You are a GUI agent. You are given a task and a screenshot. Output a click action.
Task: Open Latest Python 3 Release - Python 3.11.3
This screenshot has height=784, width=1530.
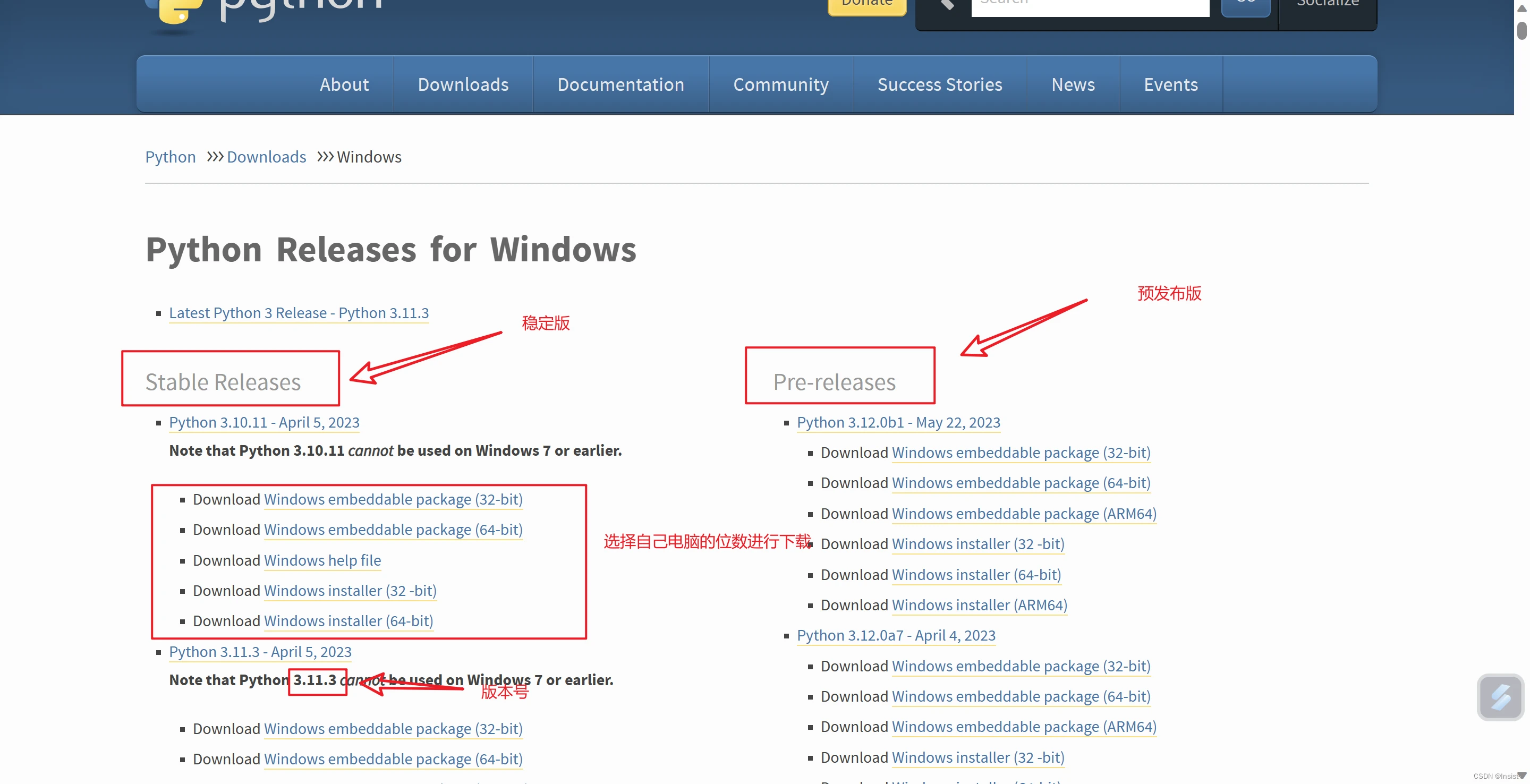299,313
